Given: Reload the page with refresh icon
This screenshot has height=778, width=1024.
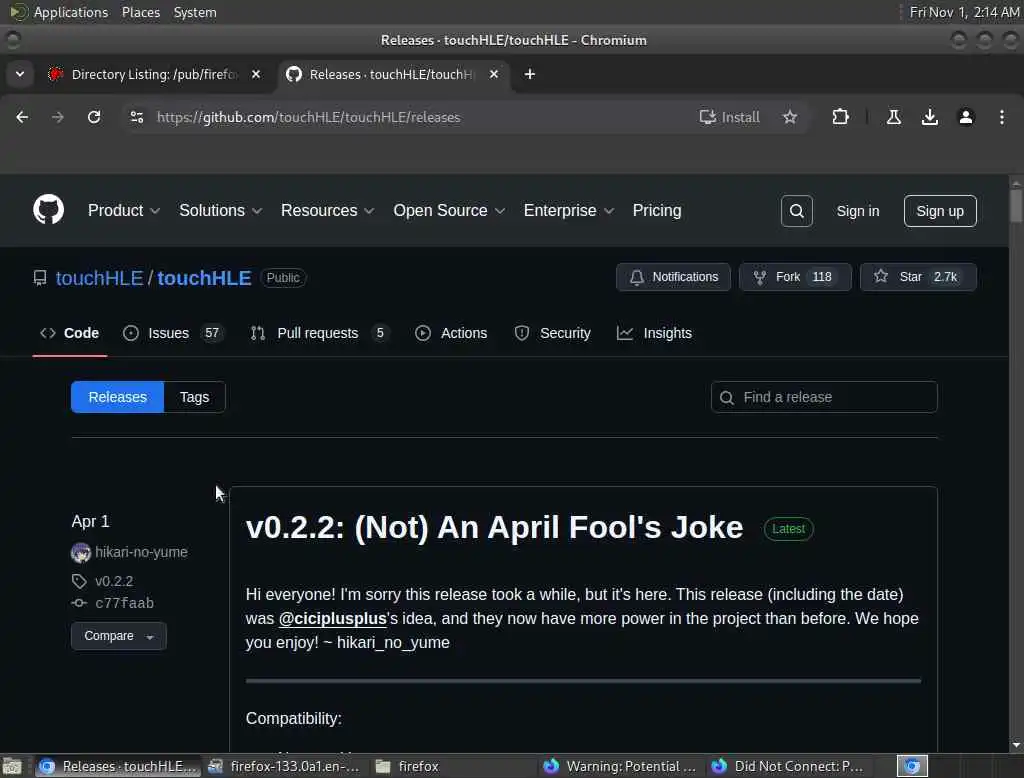Looking at the screenshot, I should [x=94, y=117].
